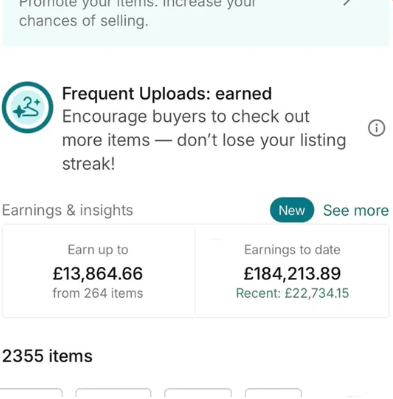Tap the second filter chip under 2355 items

(x=113, y=394)
